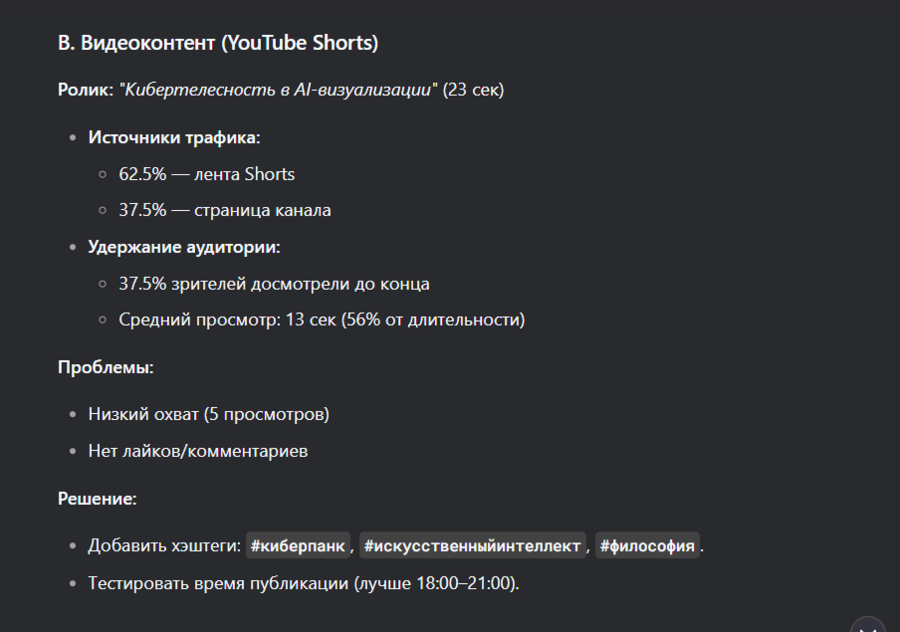Click the 'Ролик:' bold label

(86, 90)
